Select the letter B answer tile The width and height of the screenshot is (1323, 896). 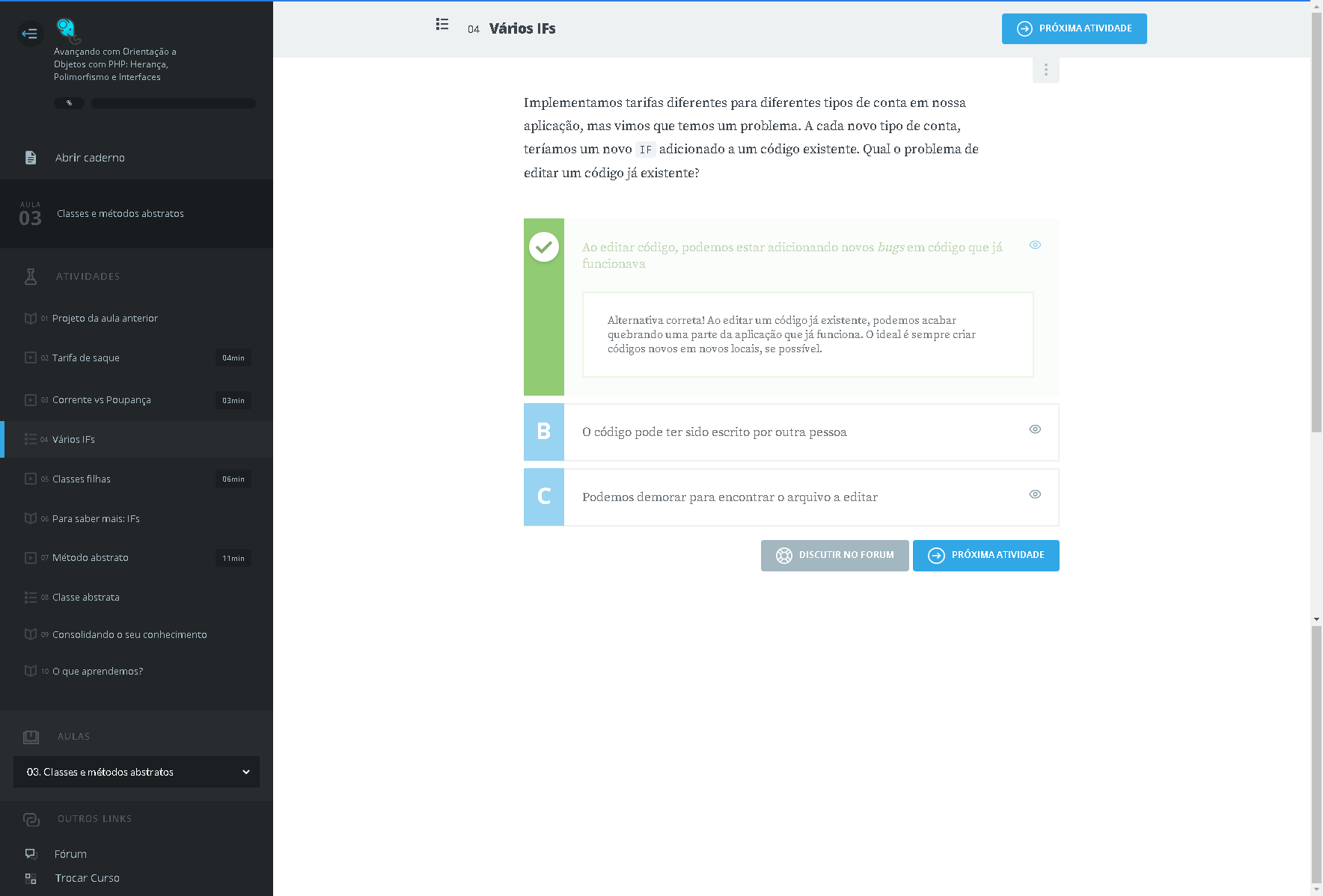point(544,432)
